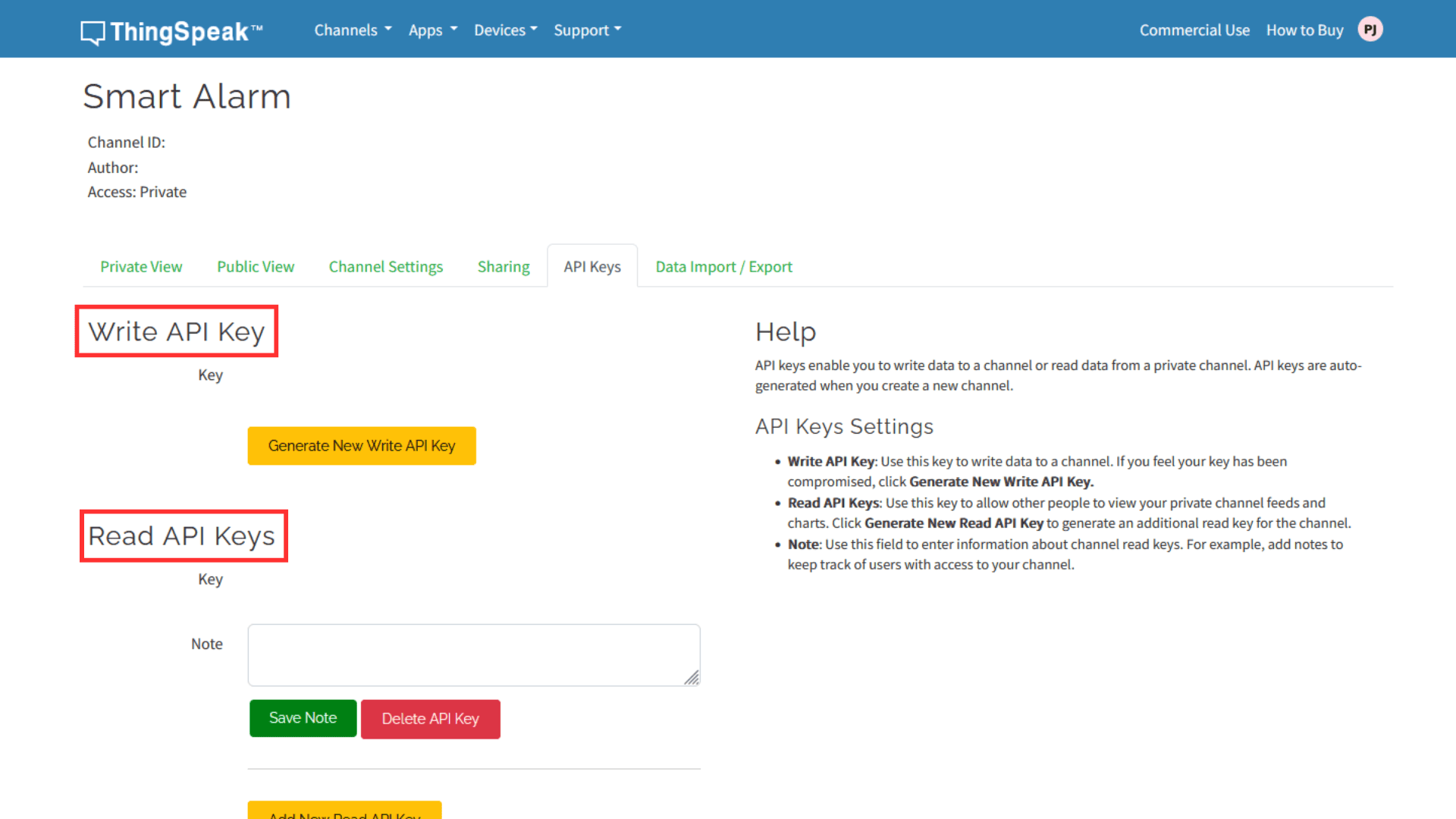This screenshot has width=1456, height=819.
Task: Open the Sharing tab
Action: click(504, 267)
